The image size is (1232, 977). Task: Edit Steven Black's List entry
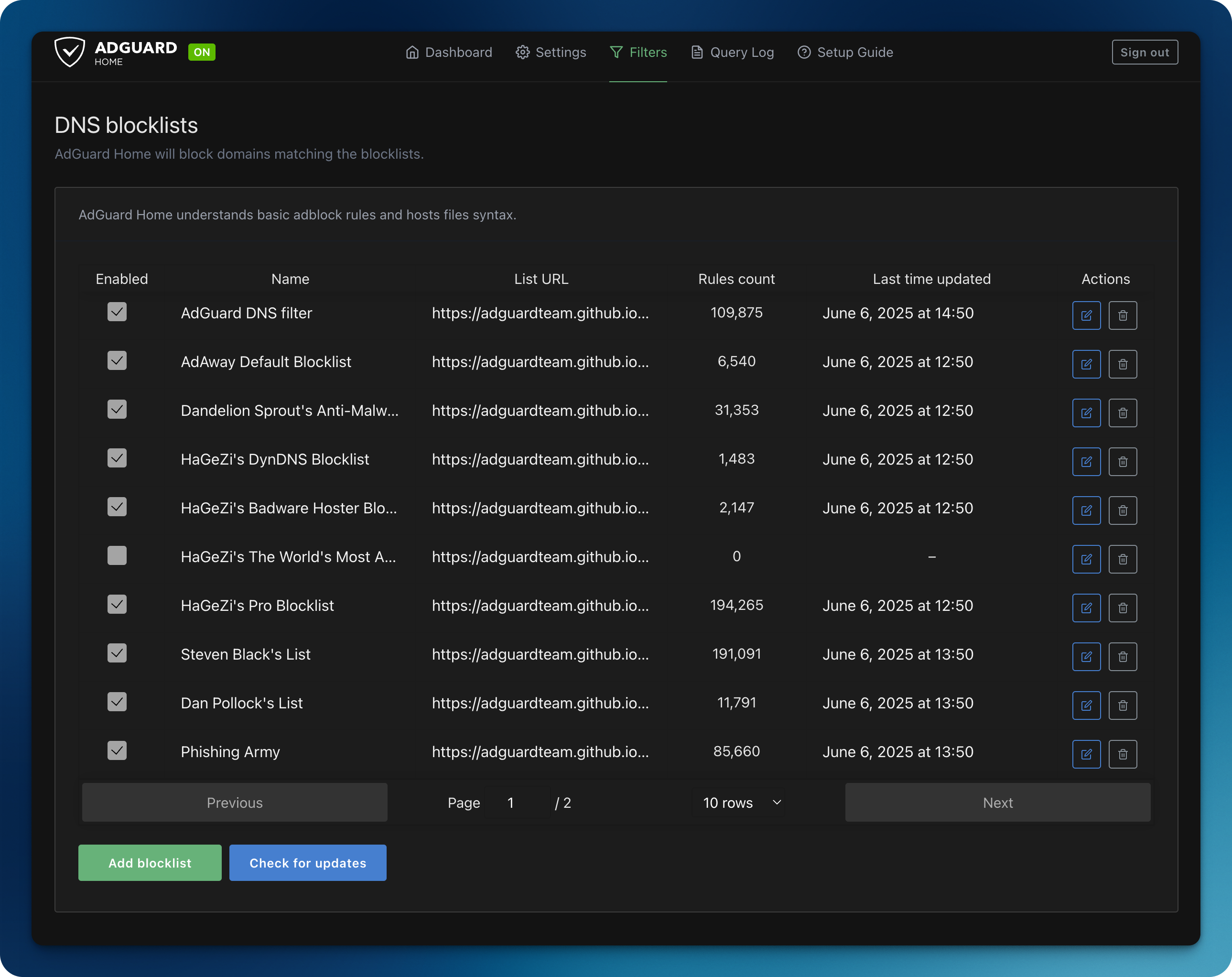1086,657
